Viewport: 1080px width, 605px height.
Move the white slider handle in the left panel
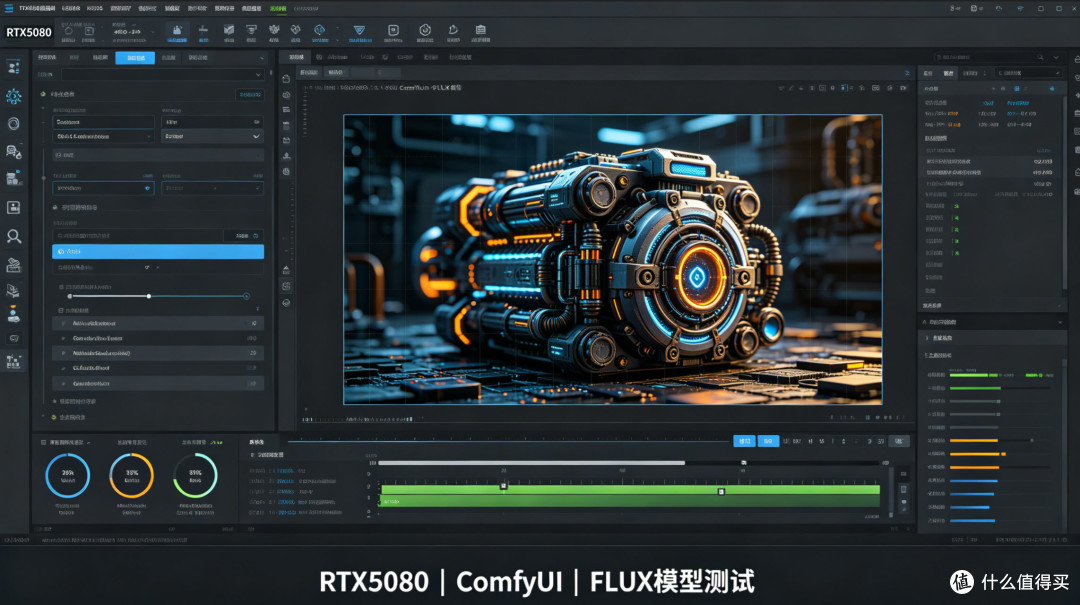click(149, 296)
